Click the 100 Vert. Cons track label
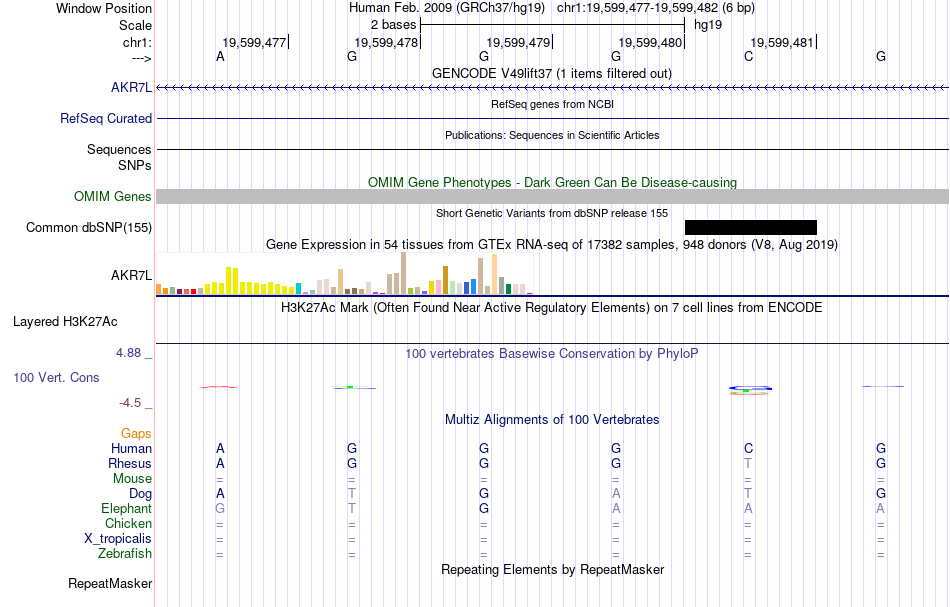The width and height of the screenshot is (950, 607). point(56,377)
